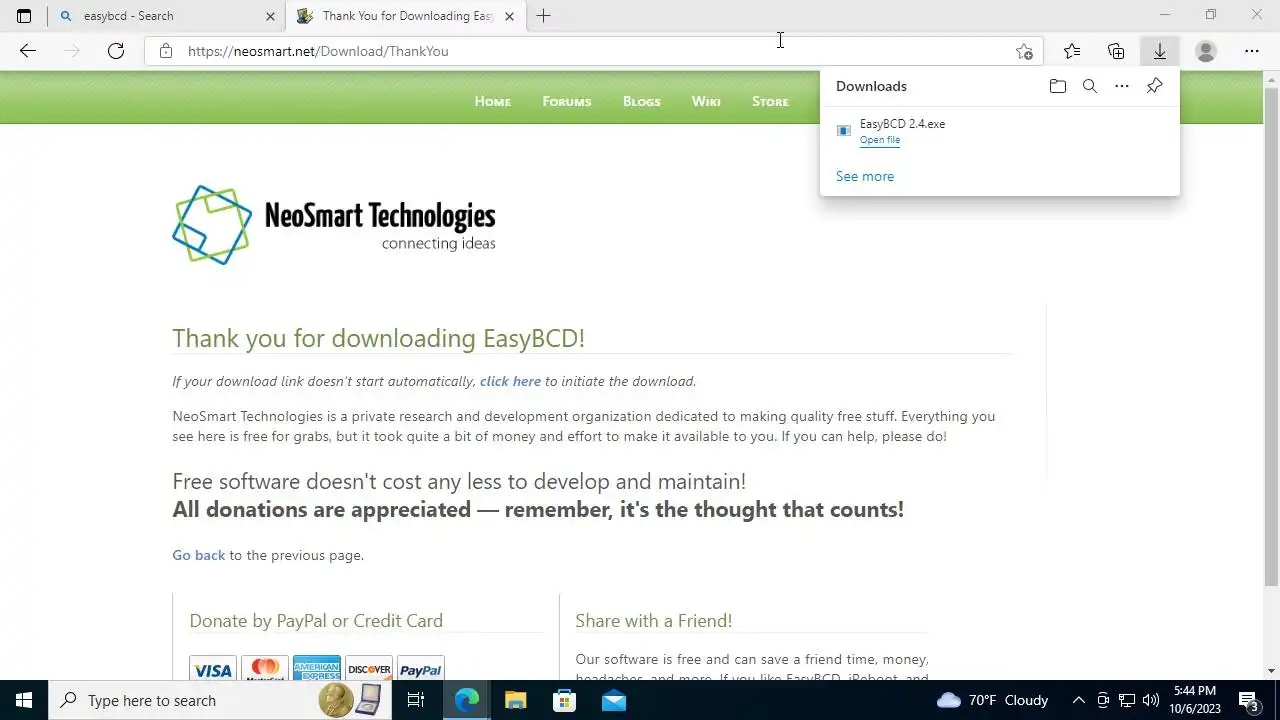
Task: Click the Donate by PayPal heading
Action: coord(316,621)
